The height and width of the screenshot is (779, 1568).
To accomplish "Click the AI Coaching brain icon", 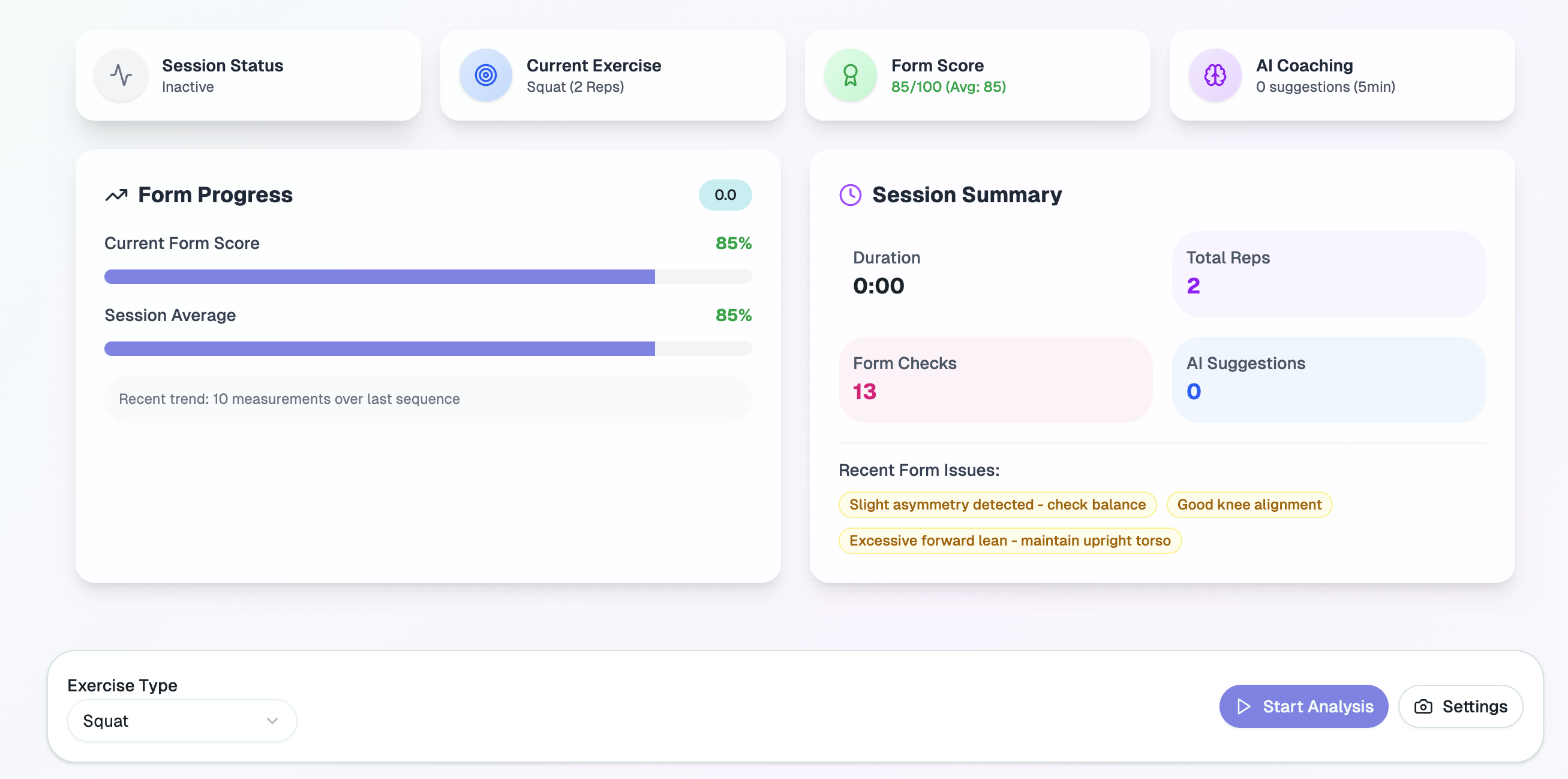I will coord(1214,76).
